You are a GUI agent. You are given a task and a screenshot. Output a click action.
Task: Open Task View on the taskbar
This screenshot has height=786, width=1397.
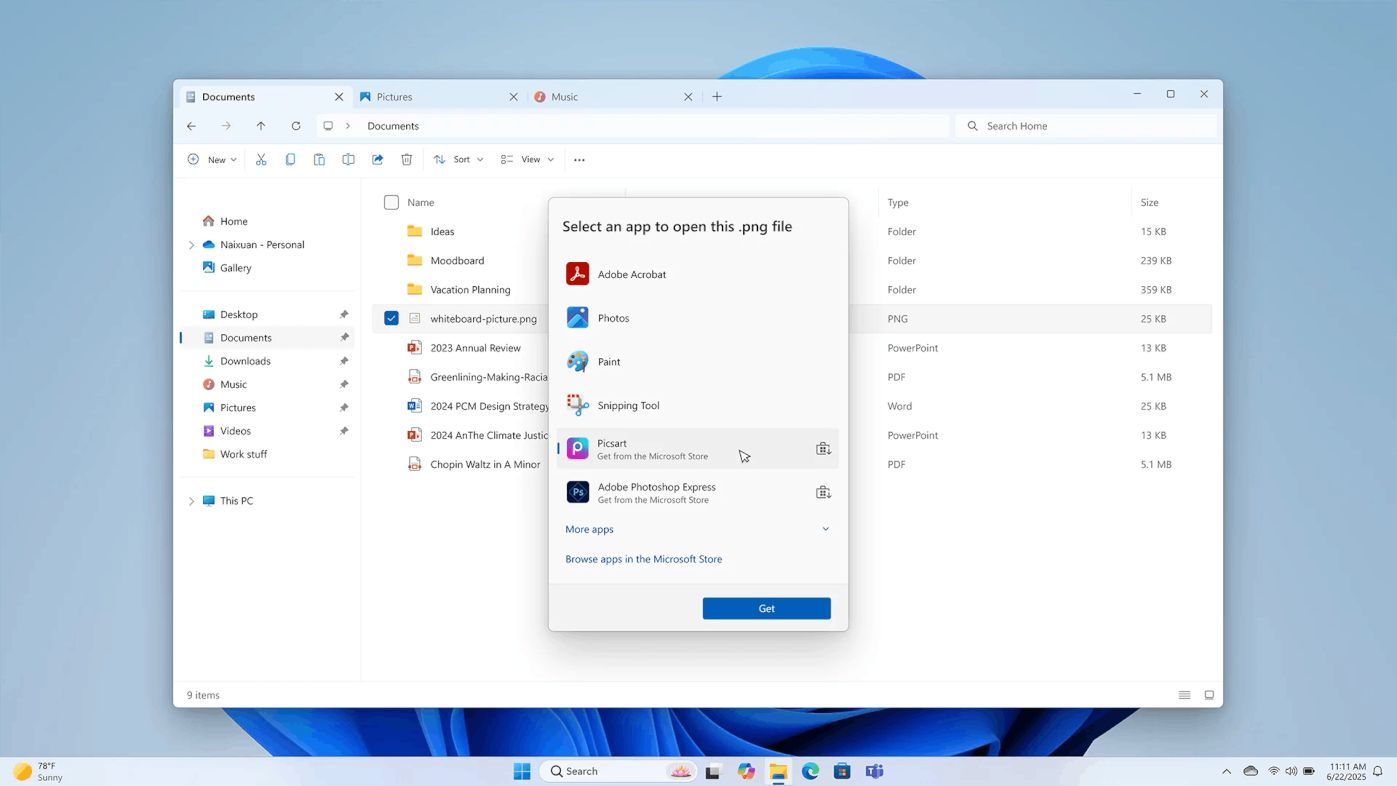713,771
